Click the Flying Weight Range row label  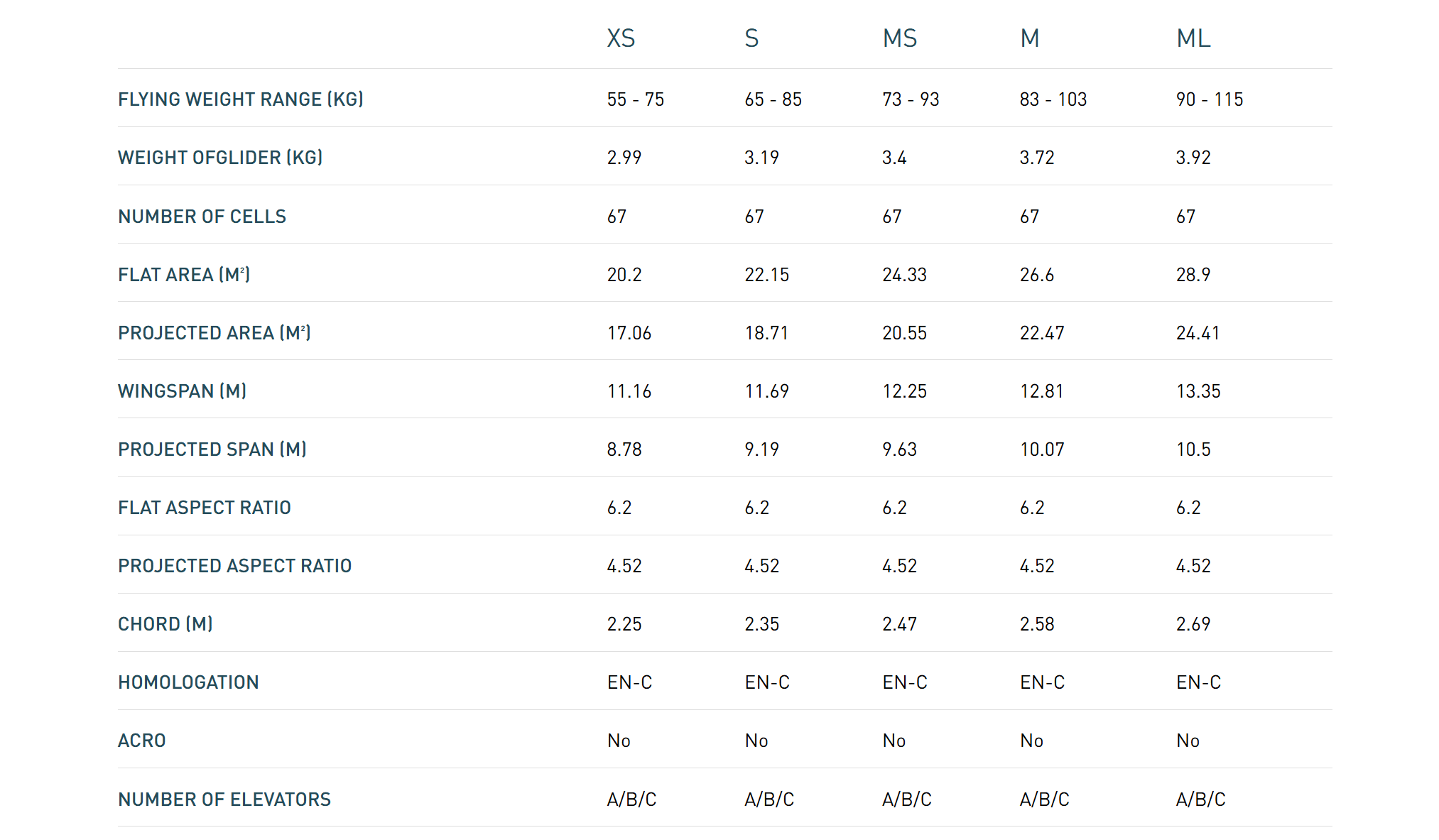click(240, 99)
